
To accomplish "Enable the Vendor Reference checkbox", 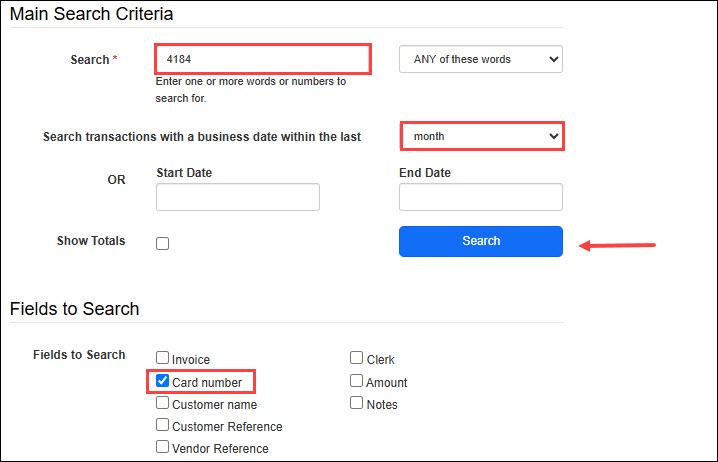I will (163, 448).
